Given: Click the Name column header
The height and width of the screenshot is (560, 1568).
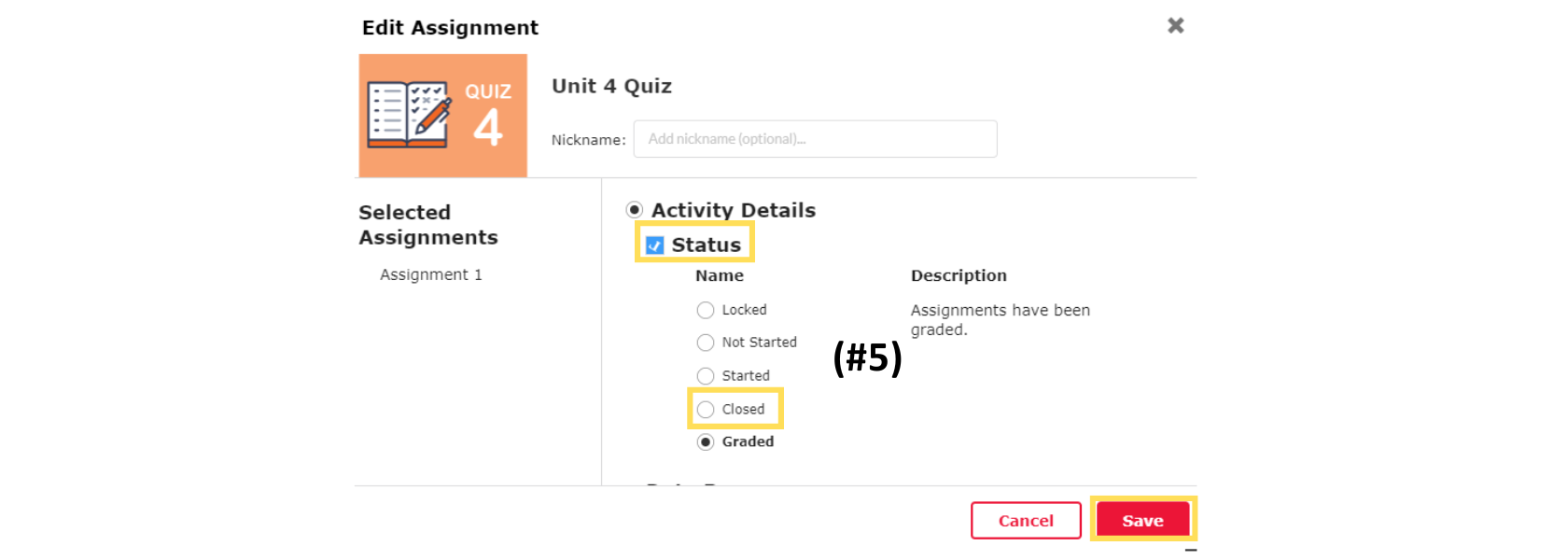Looking at the screenshot, I should click(719, 275).
